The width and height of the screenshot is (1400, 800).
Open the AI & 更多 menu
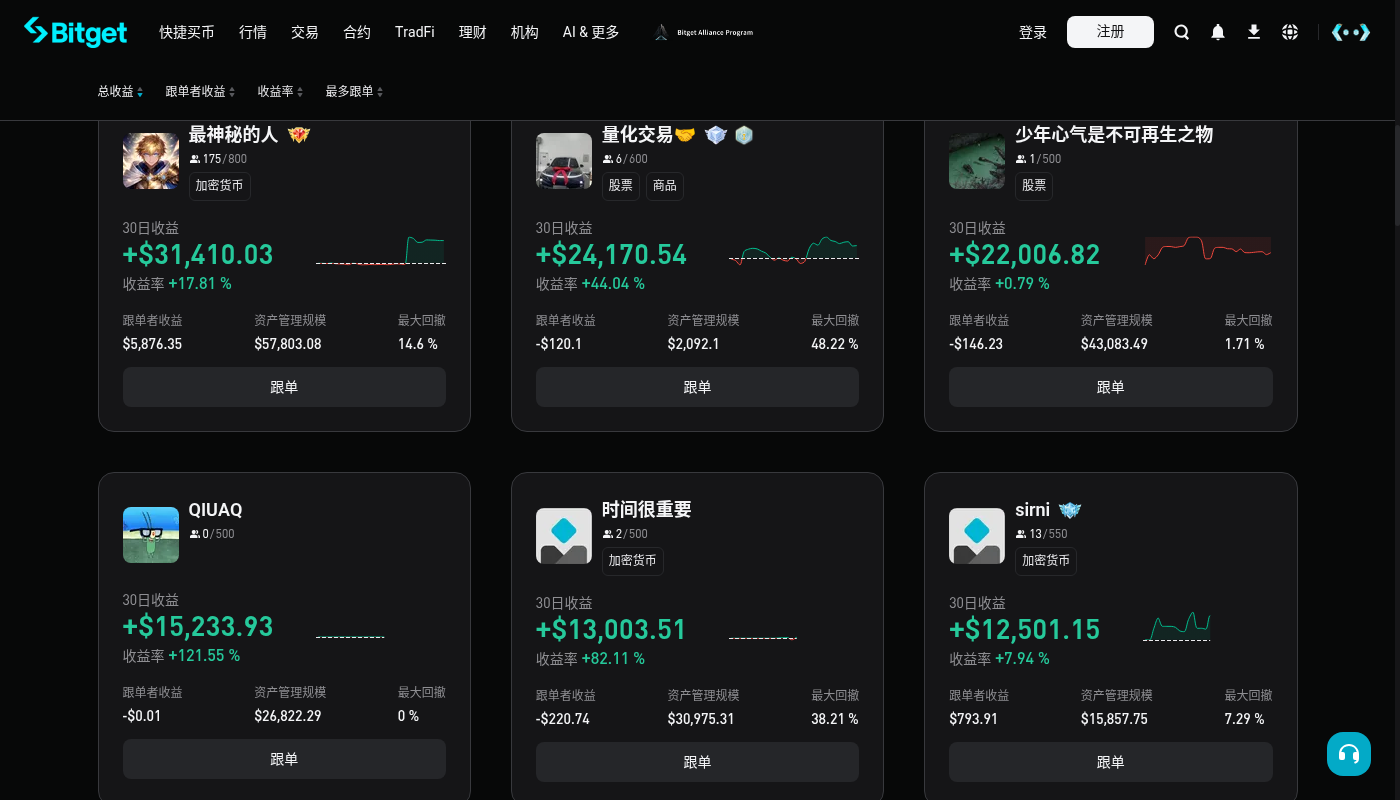pyautogui.click(x=591, y=32)
